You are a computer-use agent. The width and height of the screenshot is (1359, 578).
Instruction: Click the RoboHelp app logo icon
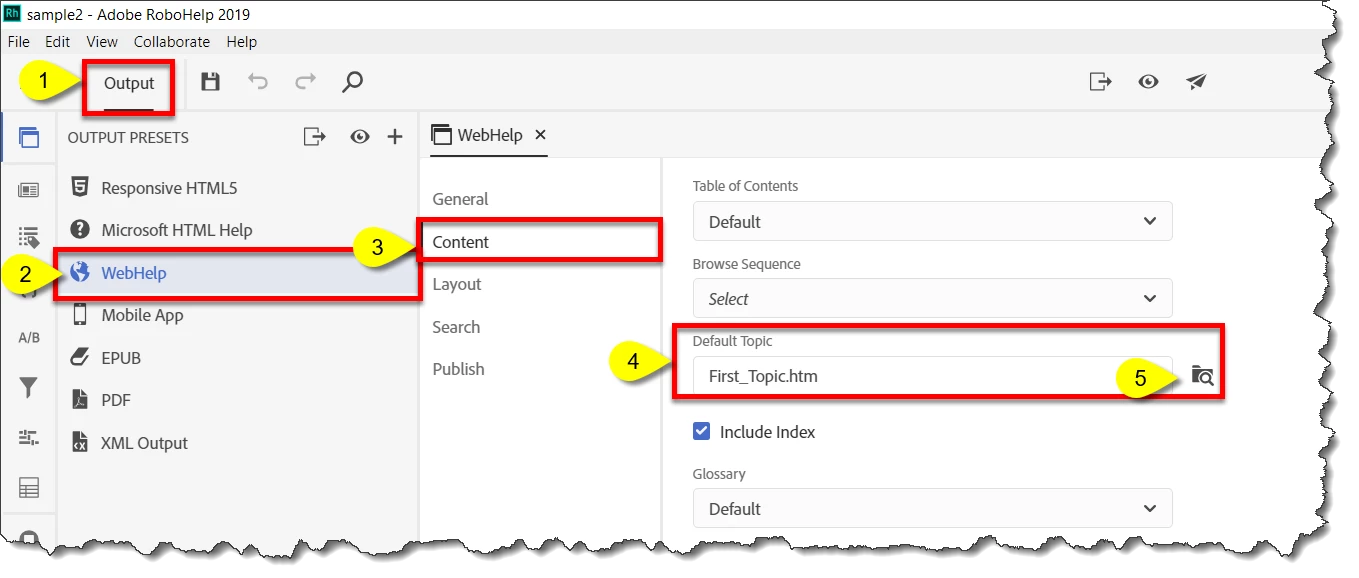click(x=14, y=14)
